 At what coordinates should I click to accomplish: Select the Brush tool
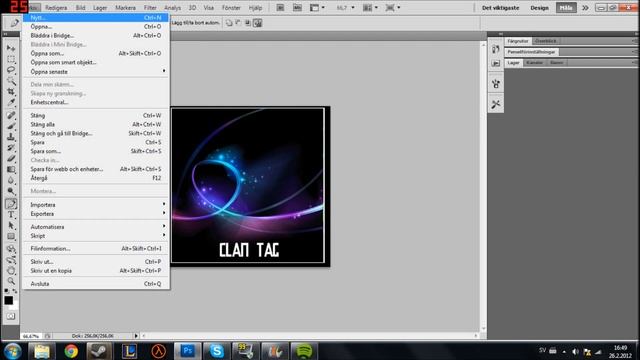pos(11,126)
